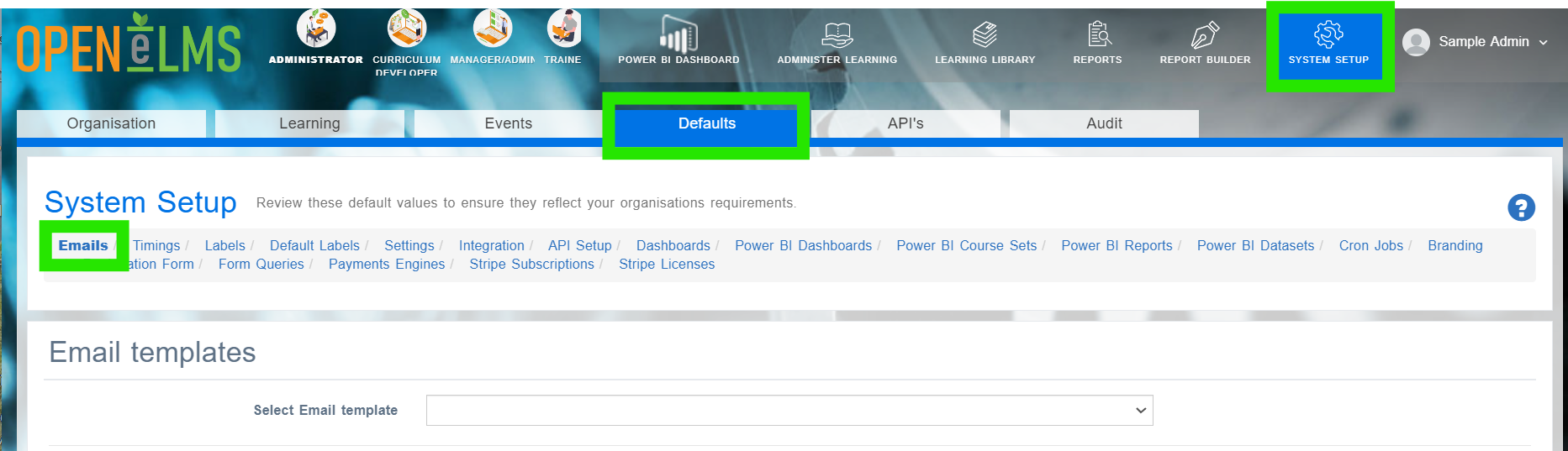Select the Manager/Admin role icon
1568x451 pixels.
[493, 29]
